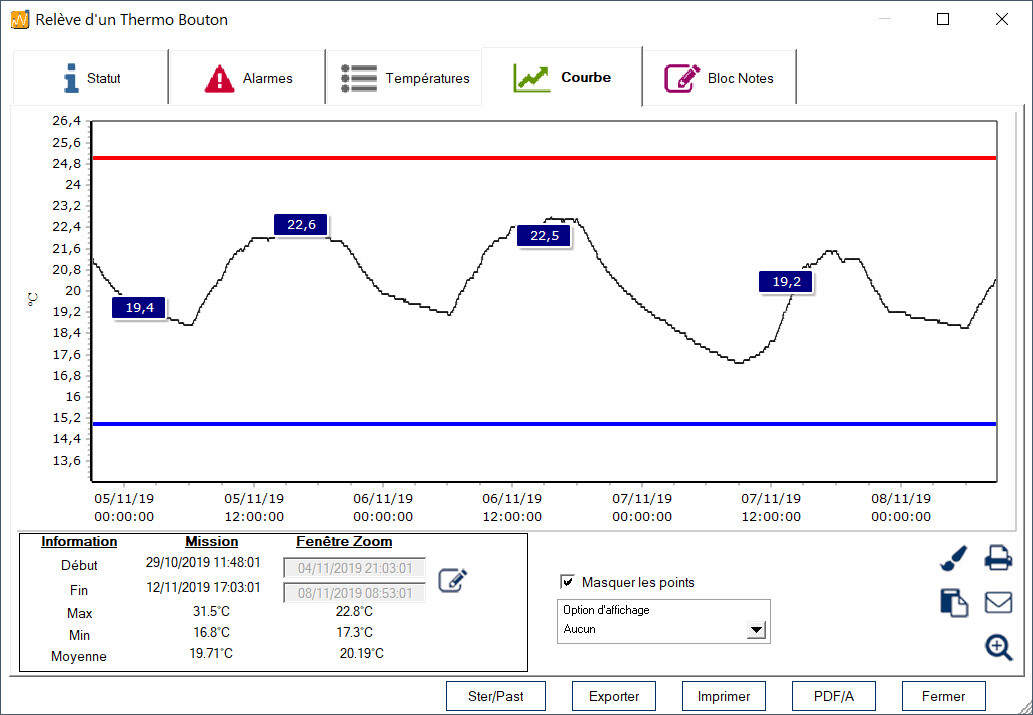Click the copy to clipboard icon
Viewport: 1033px width, 715px height.
click(x=953, y=602)
